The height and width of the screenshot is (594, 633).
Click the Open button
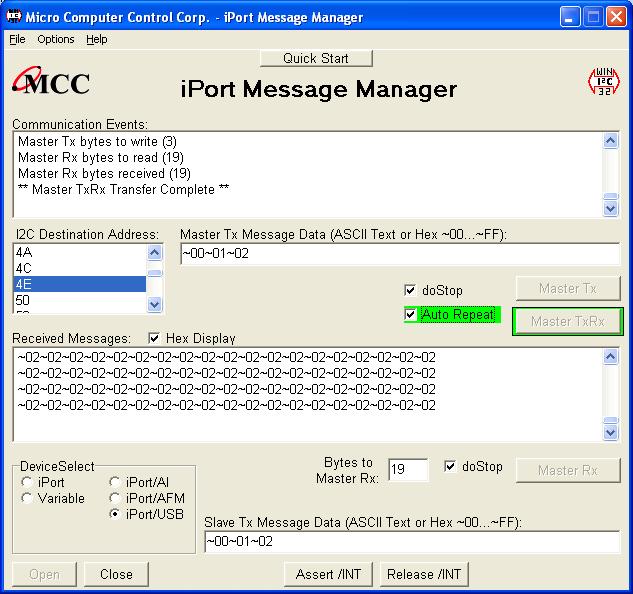click(44, 574)
